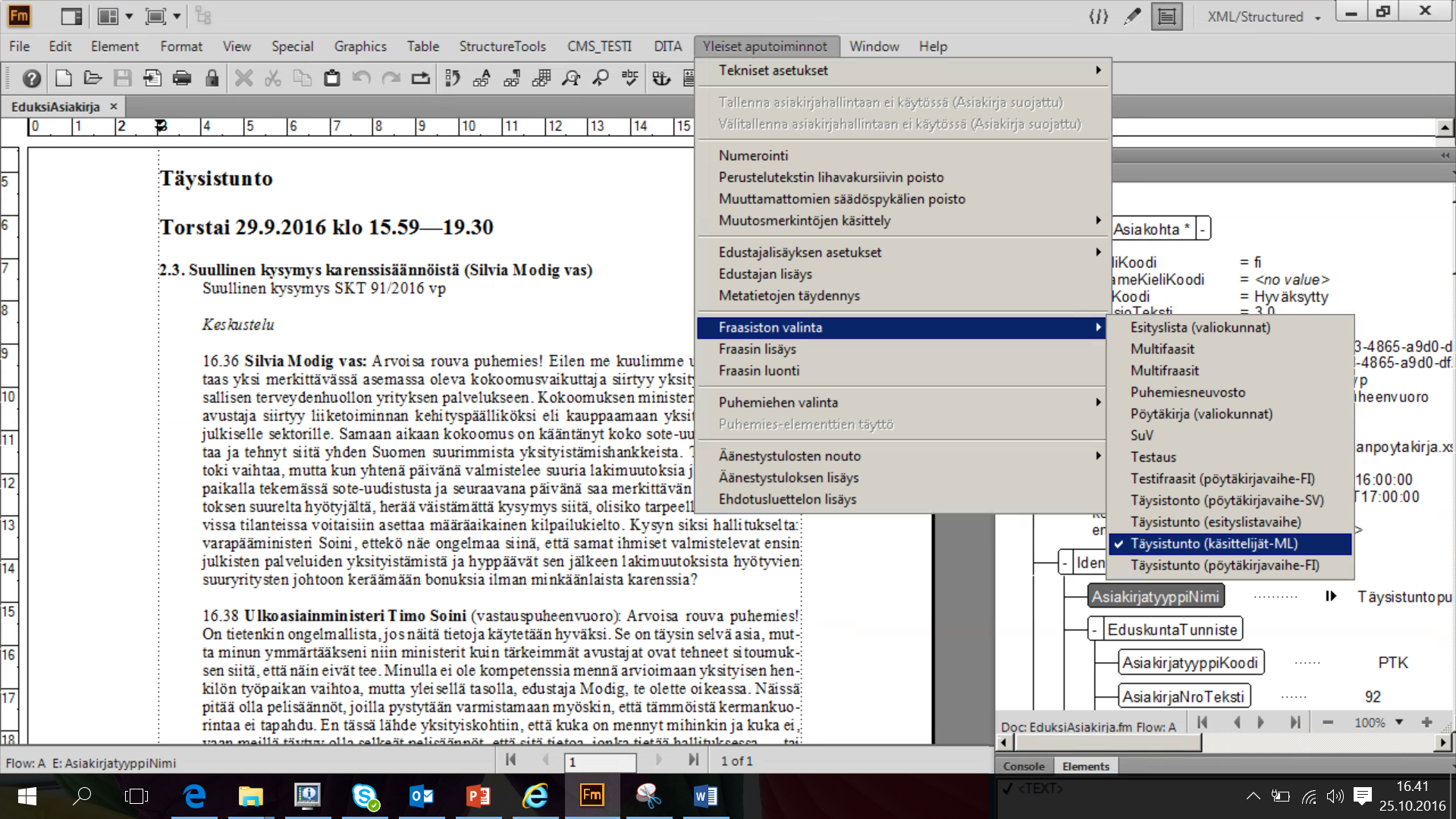
Task: Click the code braces view icon
Action: (1098, 16)
